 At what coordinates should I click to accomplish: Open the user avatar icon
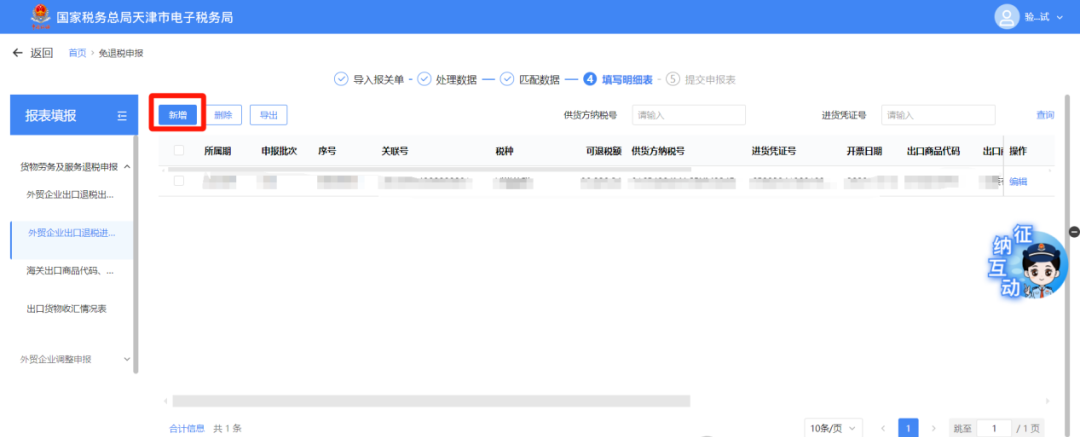1006,17
